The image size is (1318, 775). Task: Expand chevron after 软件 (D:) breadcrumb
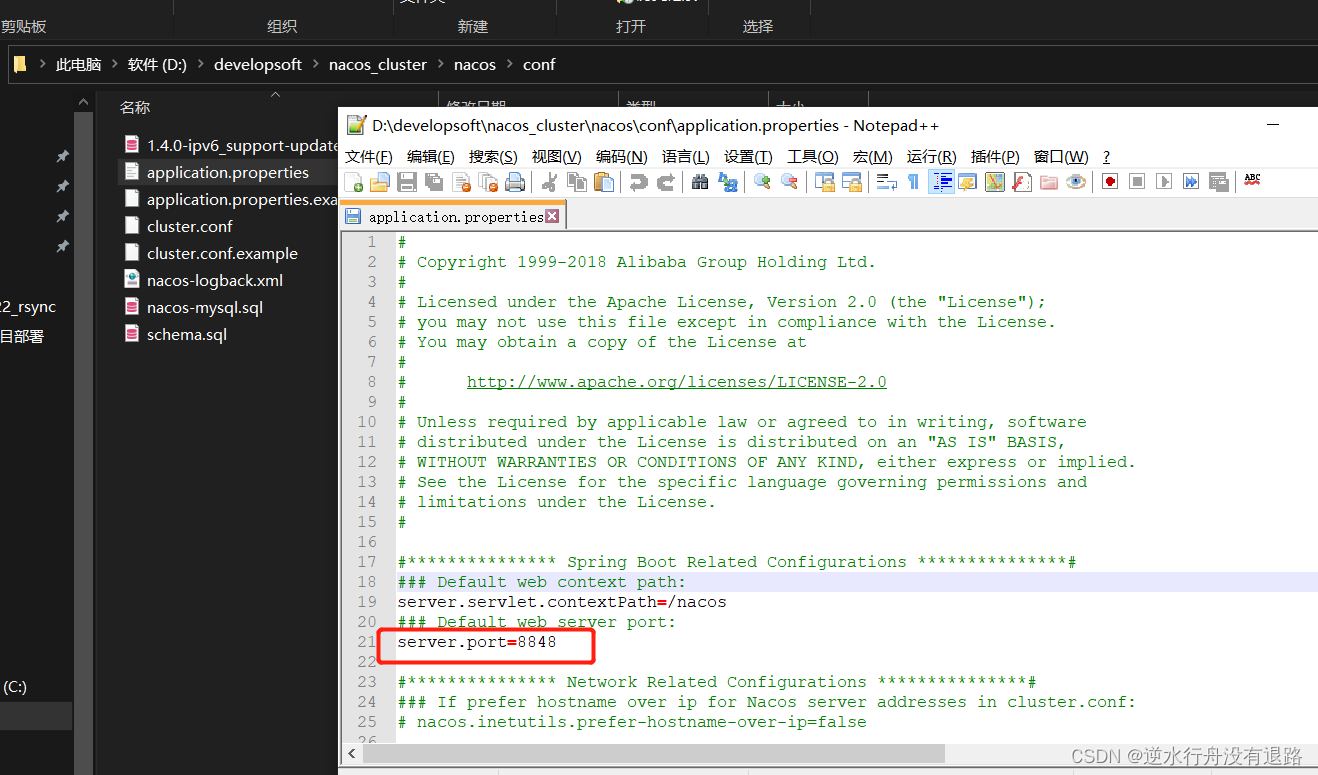(x=201, y=65)
